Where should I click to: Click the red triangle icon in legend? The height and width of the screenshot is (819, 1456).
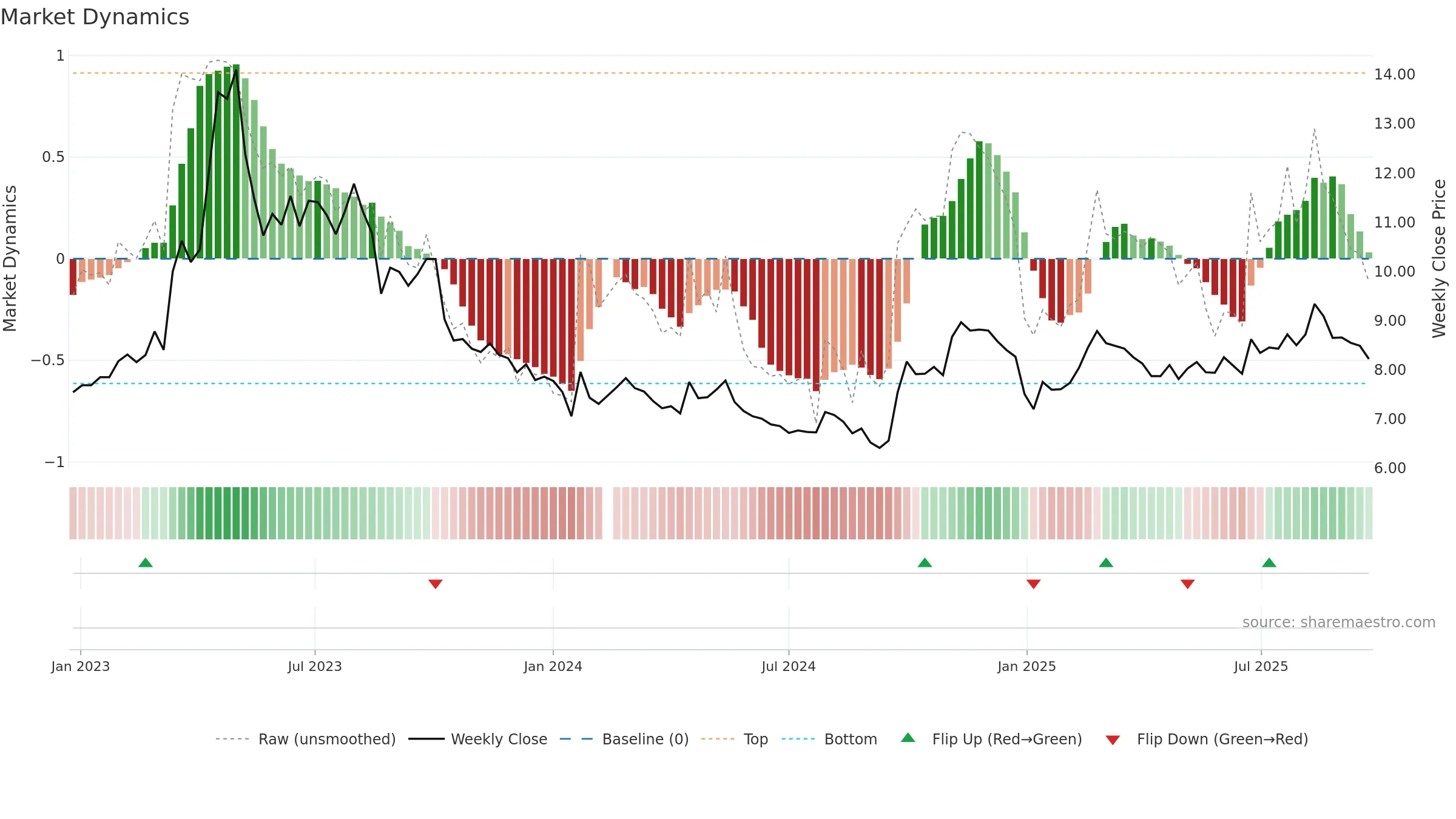click(x=1113, y=740)
